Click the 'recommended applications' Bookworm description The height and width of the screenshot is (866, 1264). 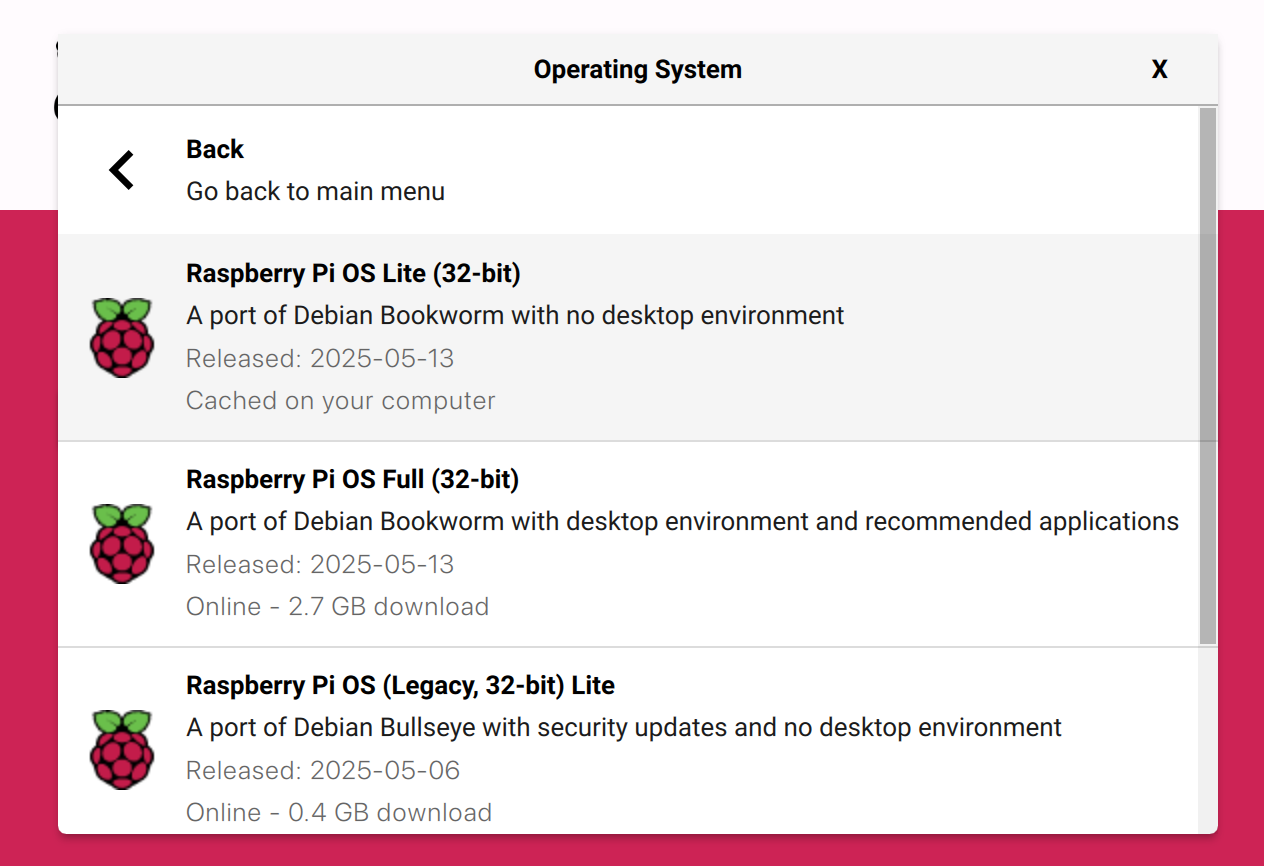(682, 521)
